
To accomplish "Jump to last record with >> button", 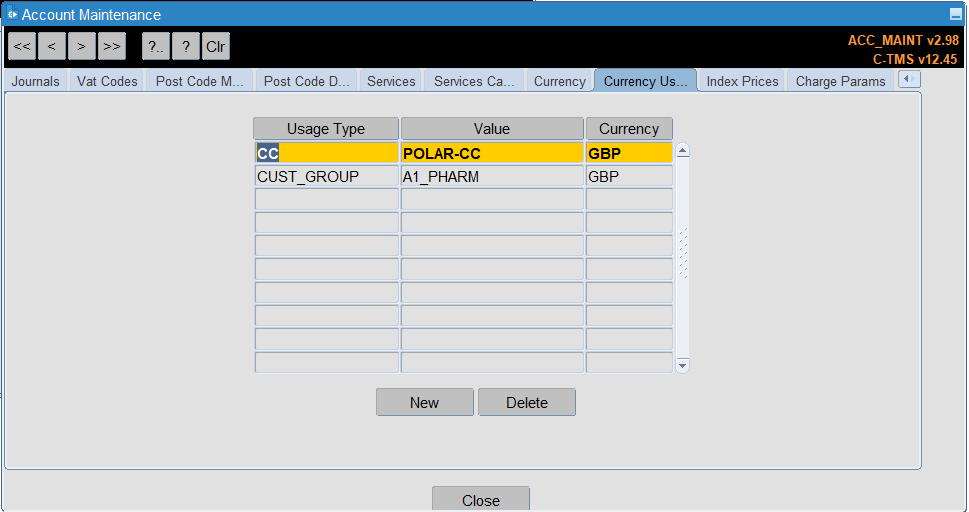I will 112,46.
